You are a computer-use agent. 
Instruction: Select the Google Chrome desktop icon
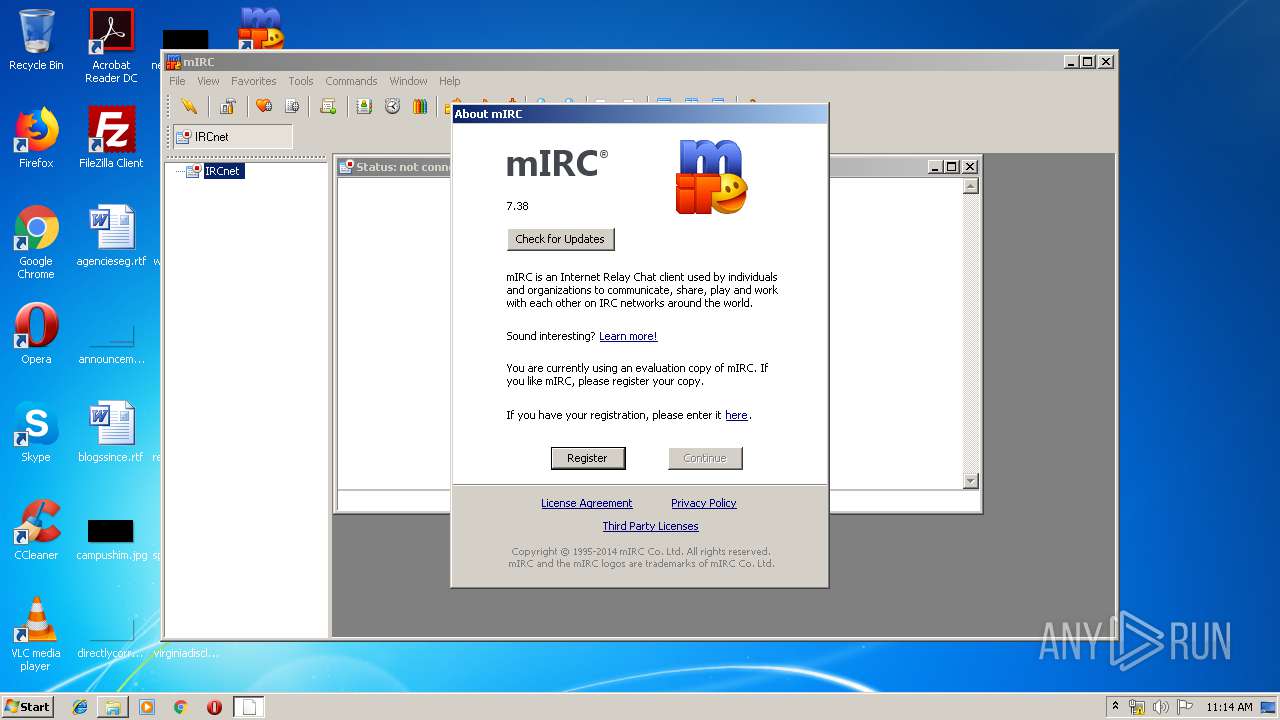[36, 242]
